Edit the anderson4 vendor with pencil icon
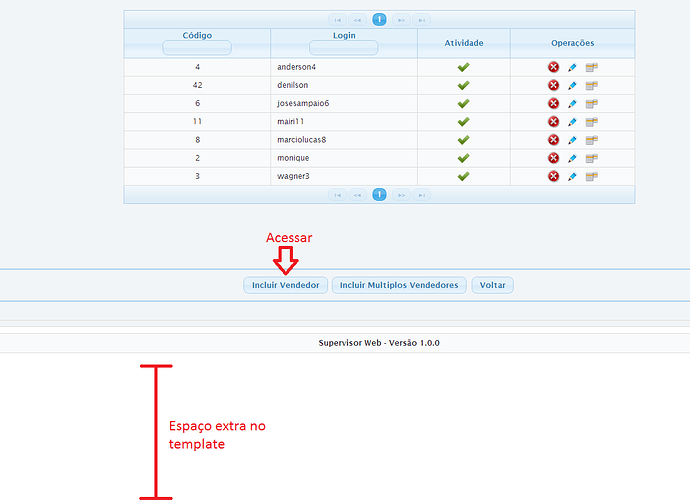690x500 pixels. tap(572, 67)
